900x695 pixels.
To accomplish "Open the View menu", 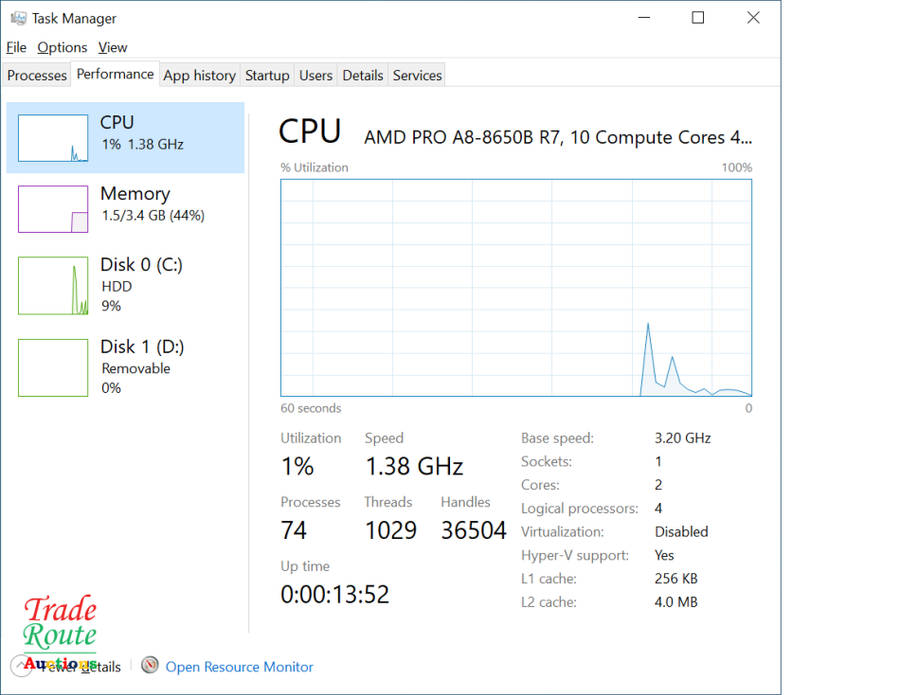I will [113, 47].
